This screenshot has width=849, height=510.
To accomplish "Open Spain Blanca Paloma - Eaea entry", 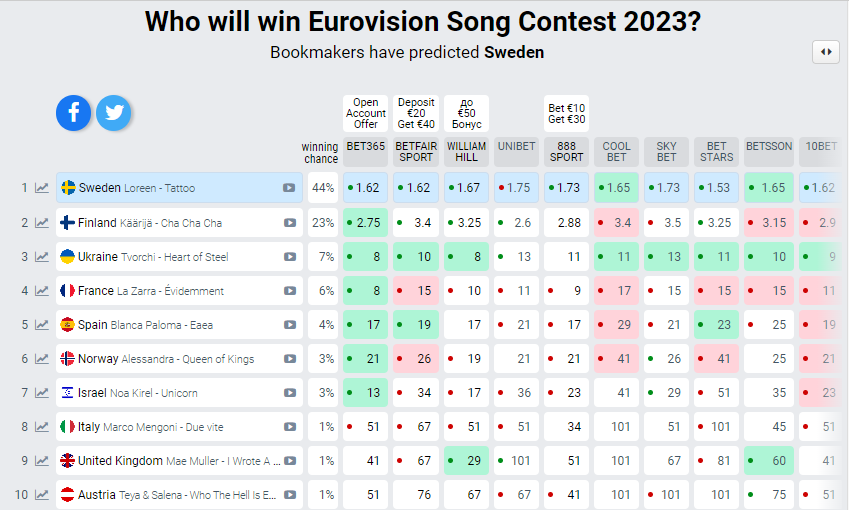I will [x=179, y=325].
